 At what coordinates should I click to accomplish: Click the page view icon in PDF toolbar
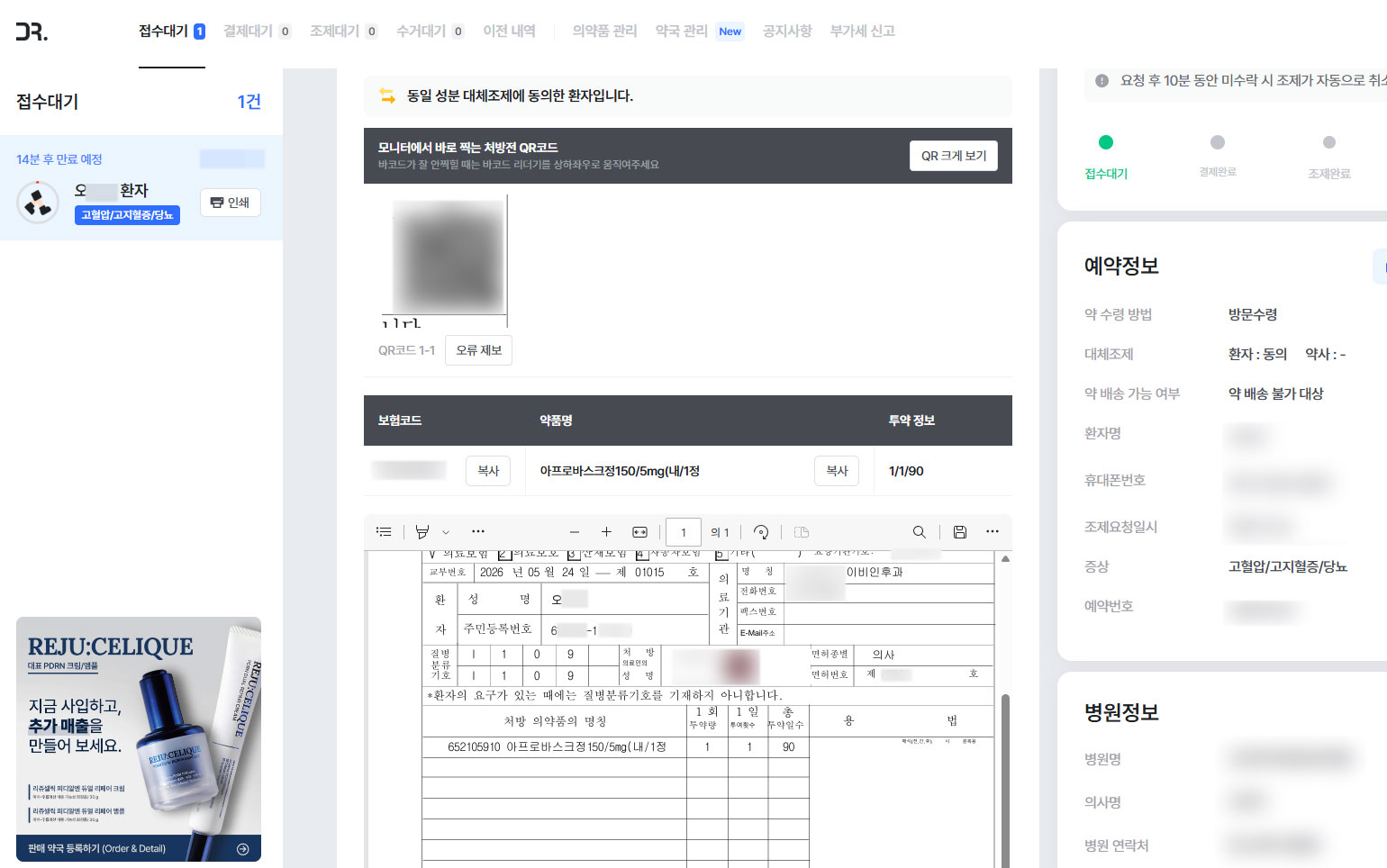802,532
